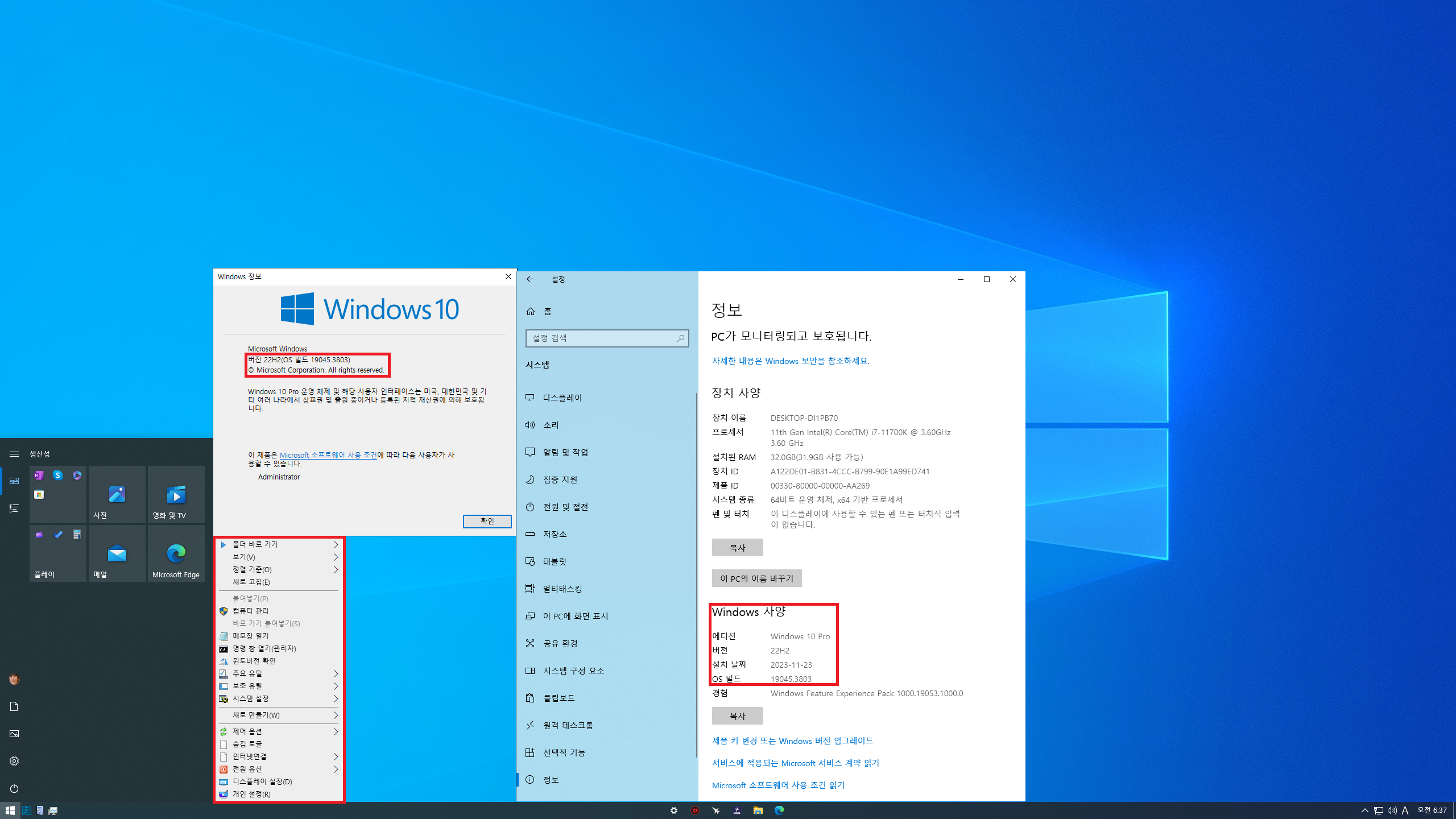Launch Skype from the small tile group

[58, 475]
